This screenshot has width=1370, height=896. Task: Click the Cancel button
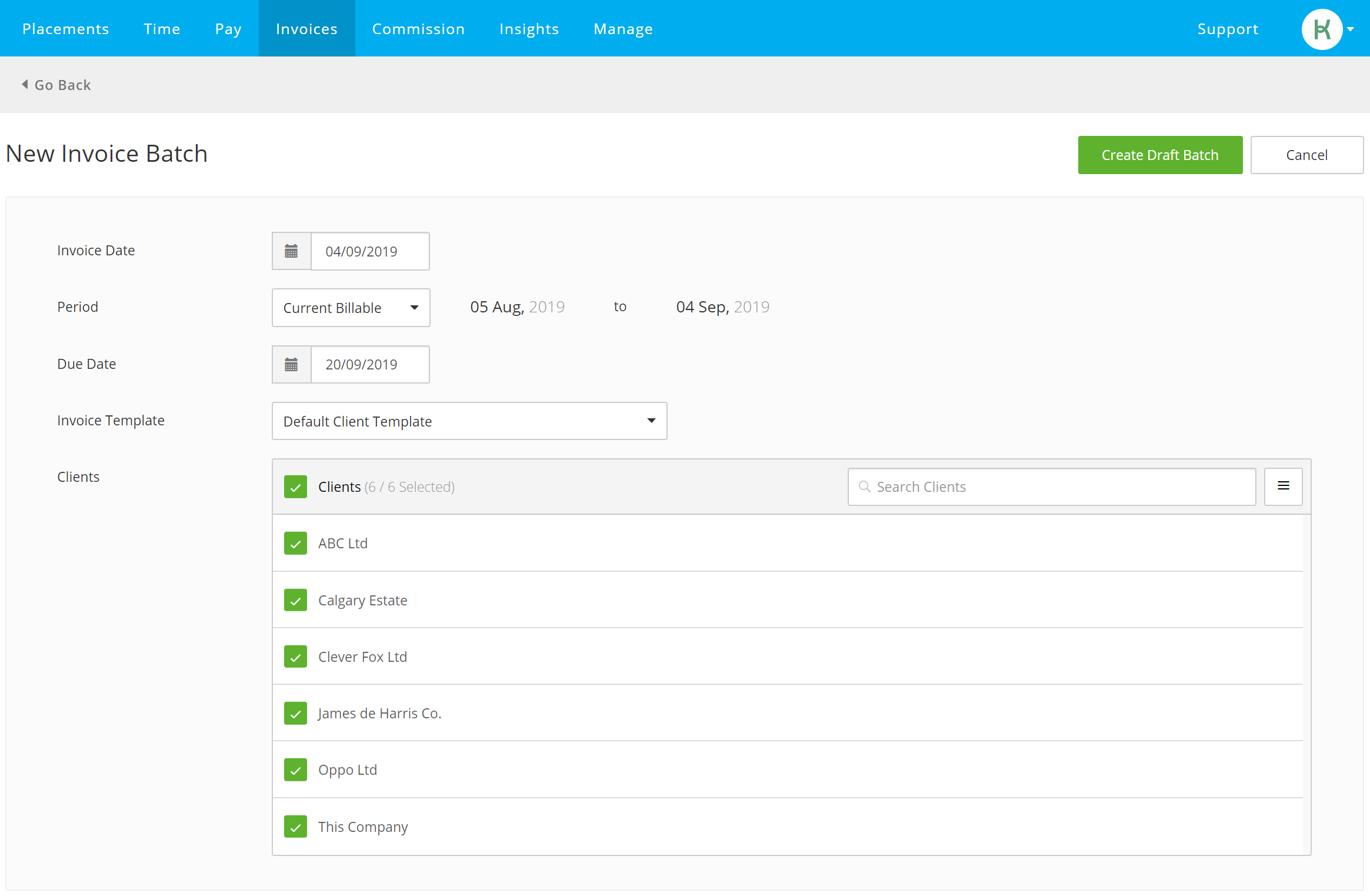pyautogui.click(x=1306, y=155)
